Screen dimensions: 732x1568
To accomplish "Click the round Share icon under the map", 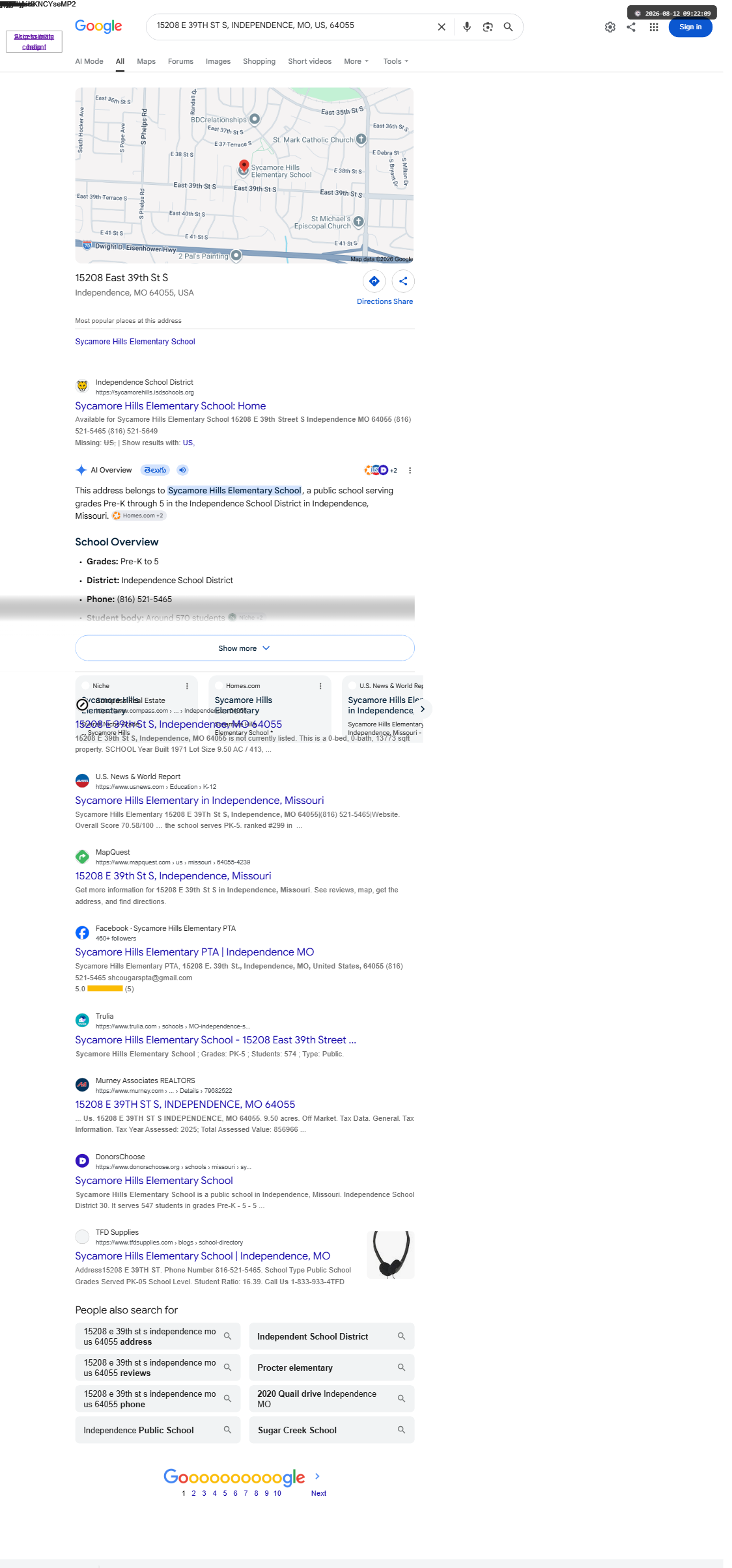I will click(403, 281).
